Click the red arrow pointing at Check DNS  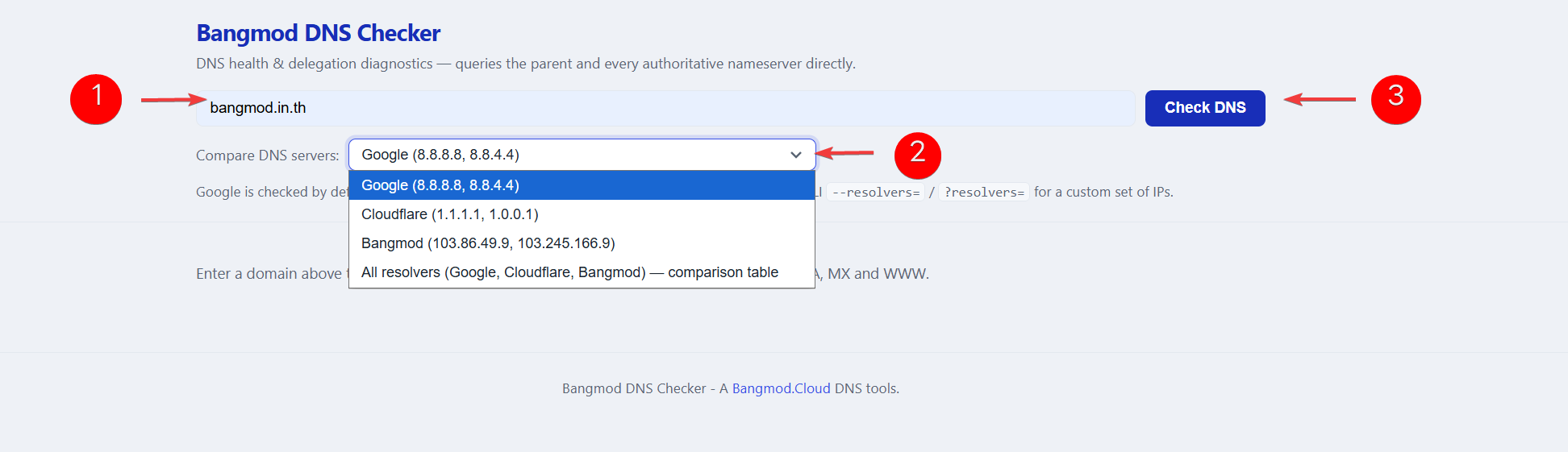[1320, 99]
